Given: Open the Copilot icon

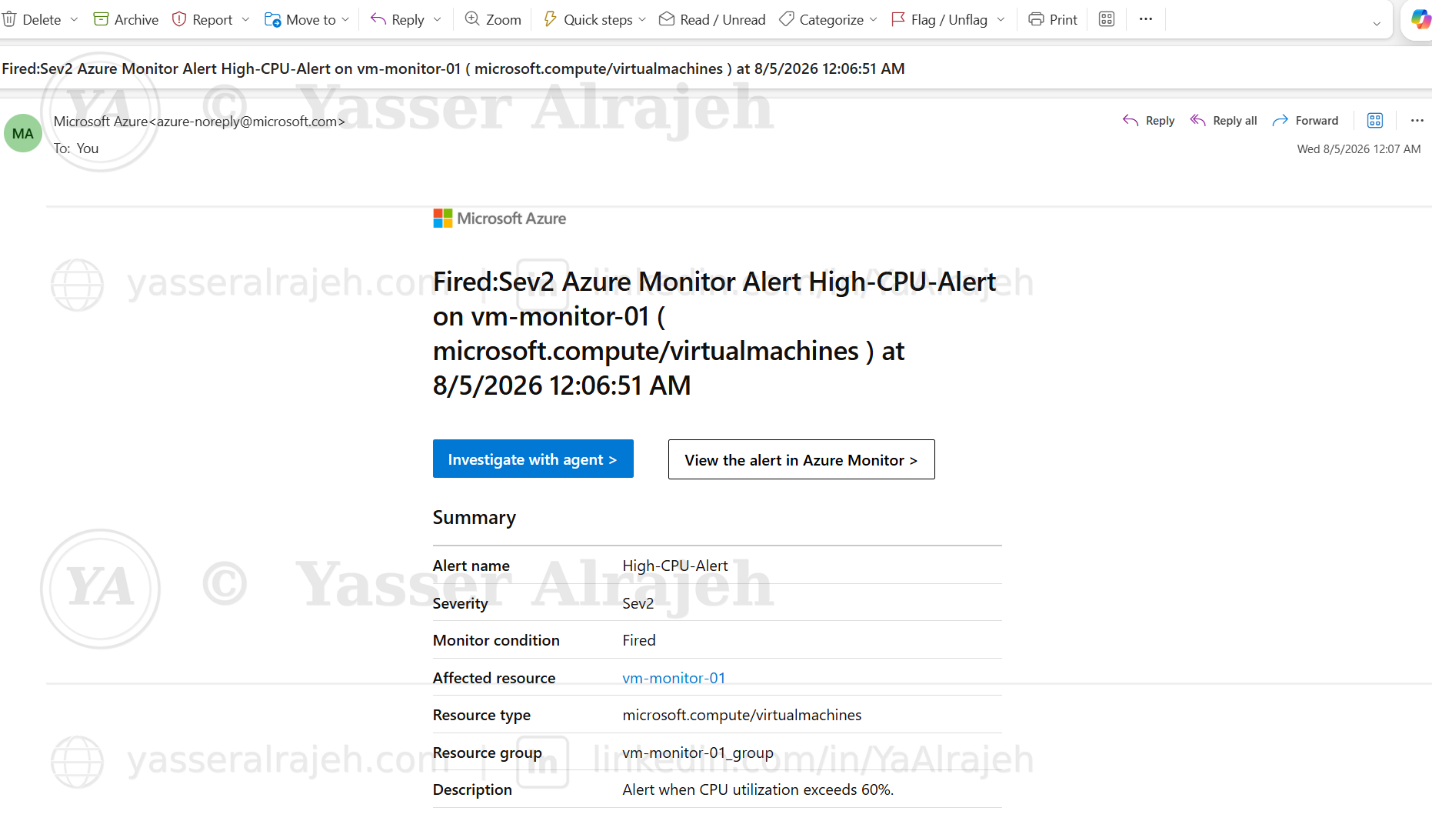Looking at the screenshot, I should tap(1421, 19).
